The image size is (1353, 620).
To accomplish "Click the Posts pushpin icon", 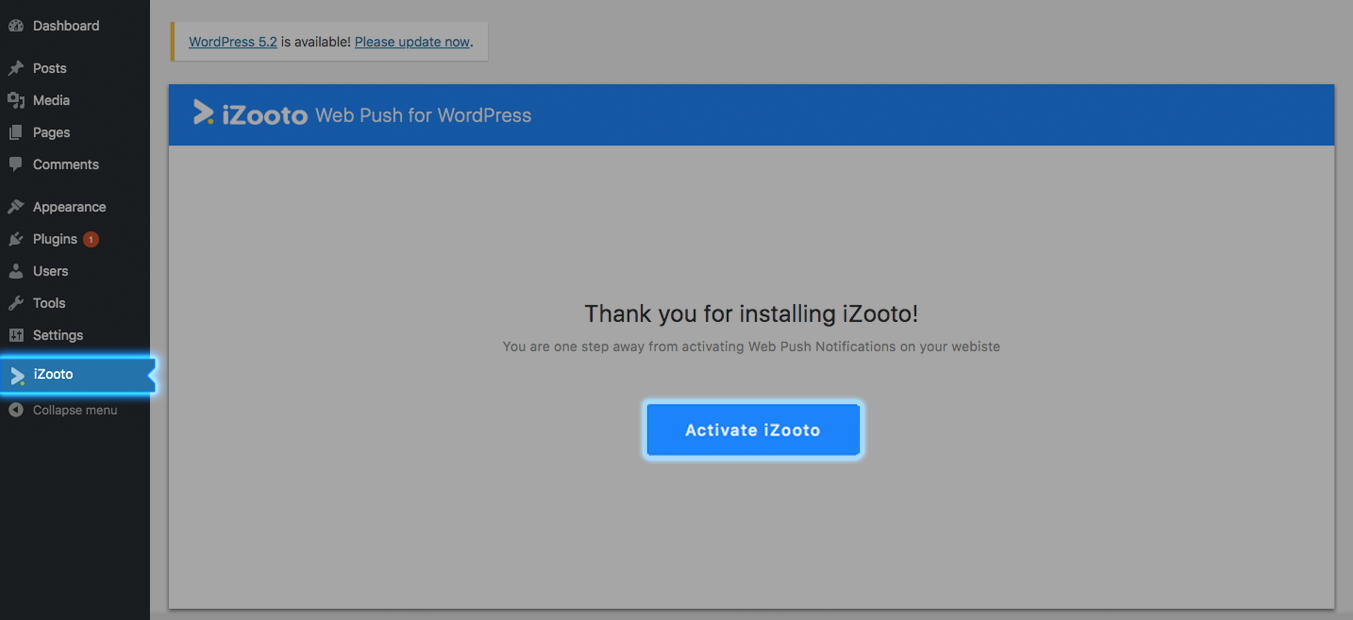I will (x=16, y=68).
